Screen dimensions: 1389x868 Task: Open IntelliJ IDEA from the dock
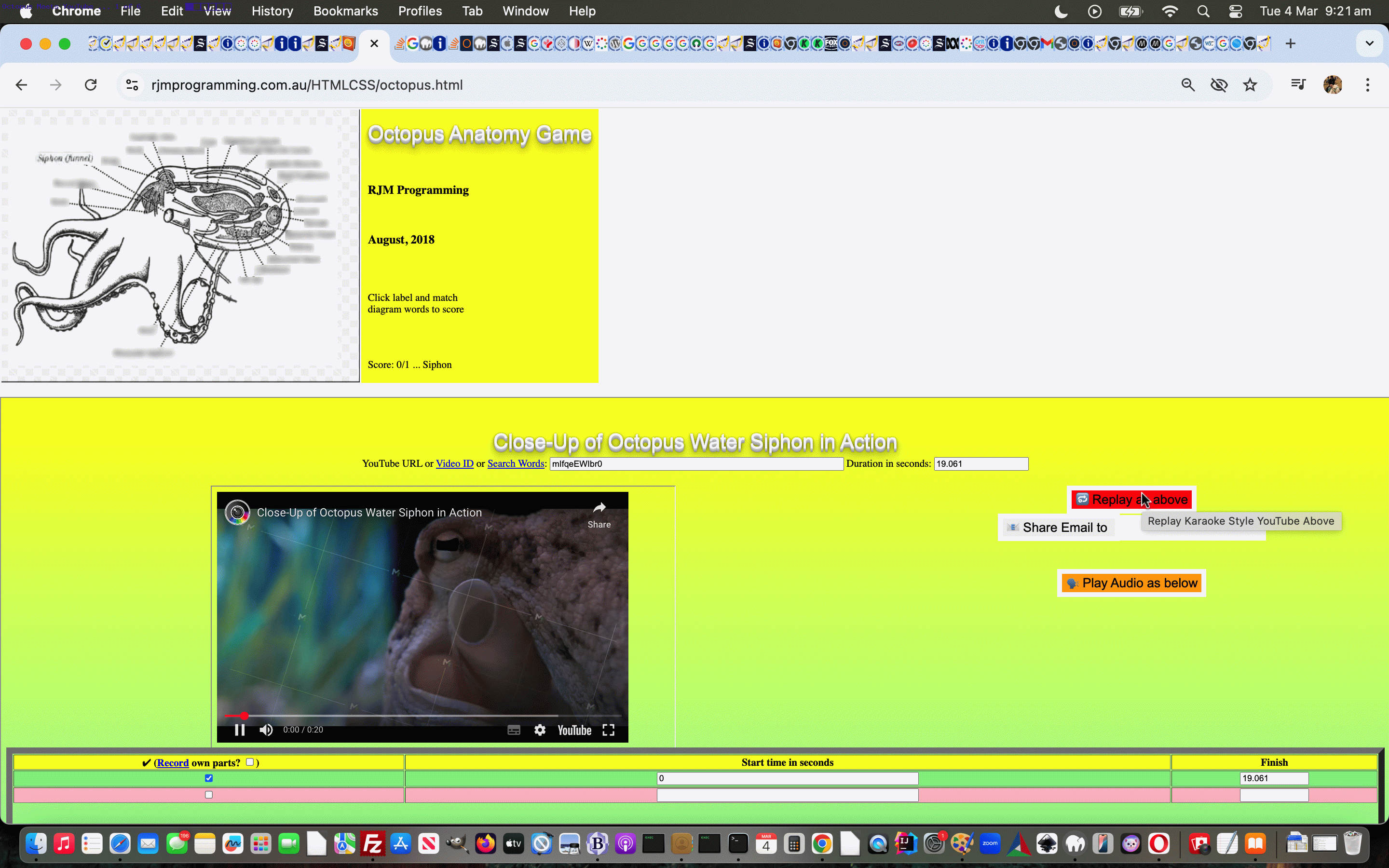(x=906, y=843)
